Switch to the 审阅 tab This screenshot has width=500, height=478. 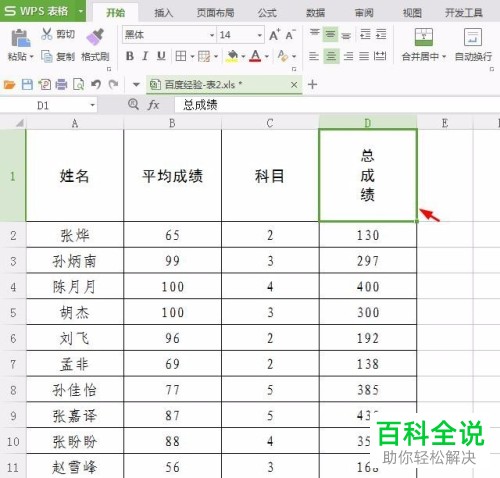click(x=364, y=13)
